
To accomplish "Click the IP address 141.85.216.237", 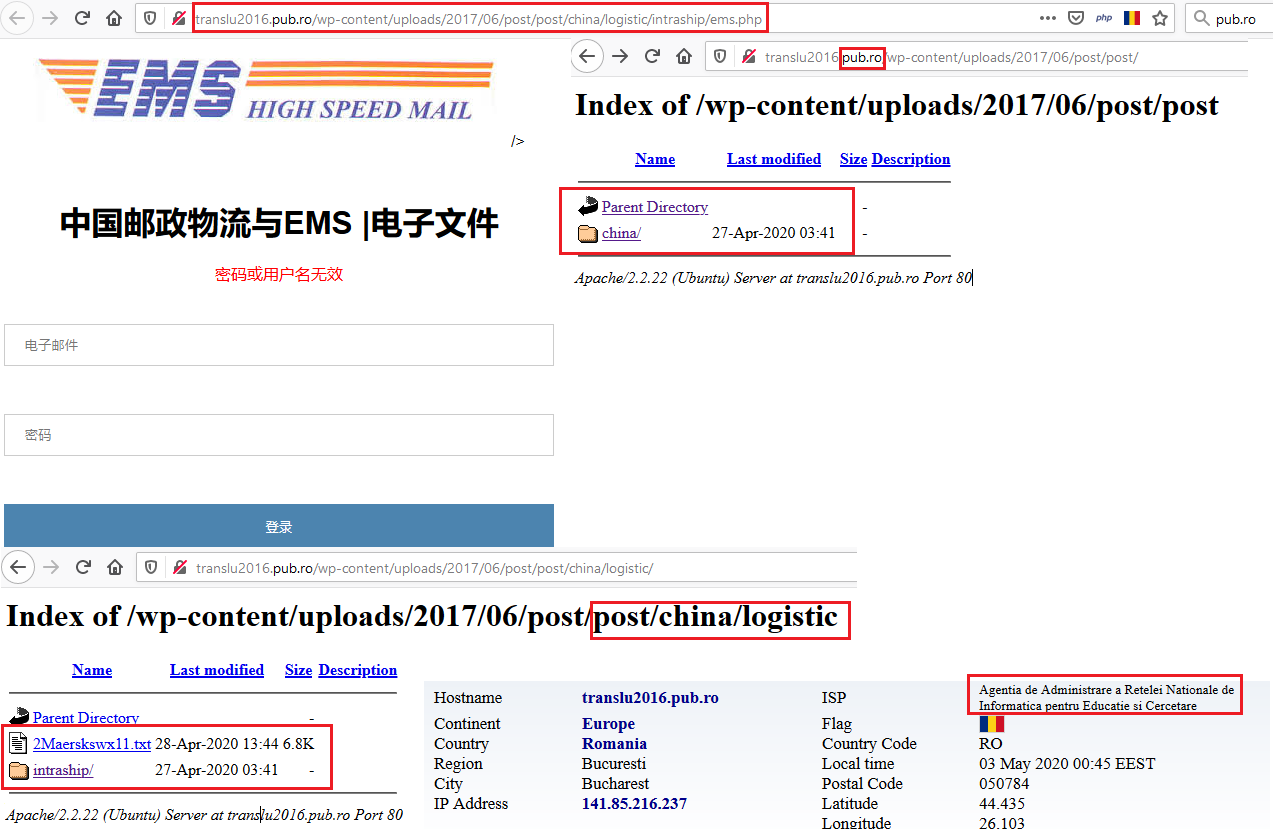I will point(634,804).
